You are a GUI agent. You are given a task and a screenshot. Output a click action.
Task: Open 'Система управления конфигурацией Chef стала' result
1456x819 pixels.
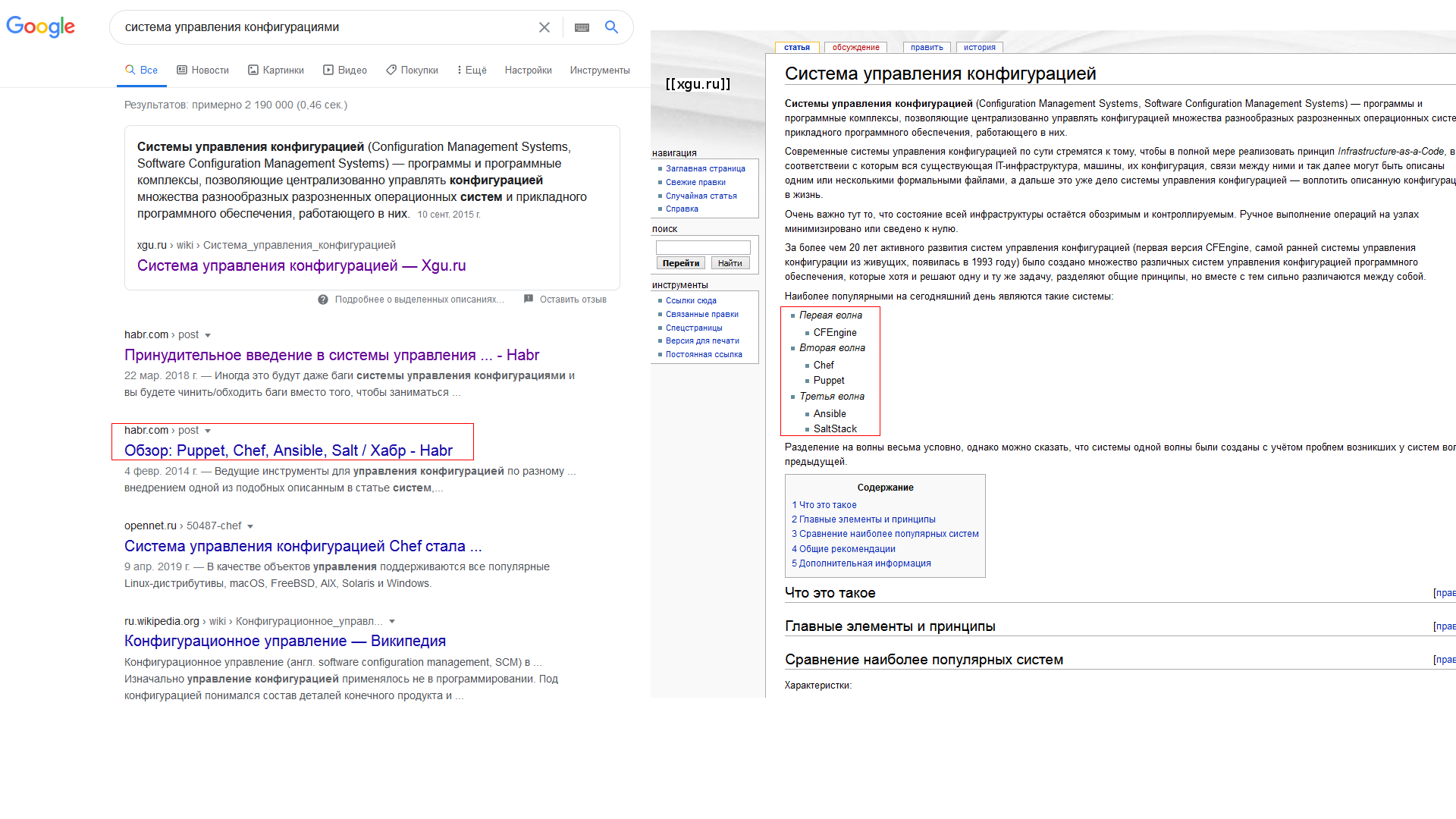click(303, 546)
